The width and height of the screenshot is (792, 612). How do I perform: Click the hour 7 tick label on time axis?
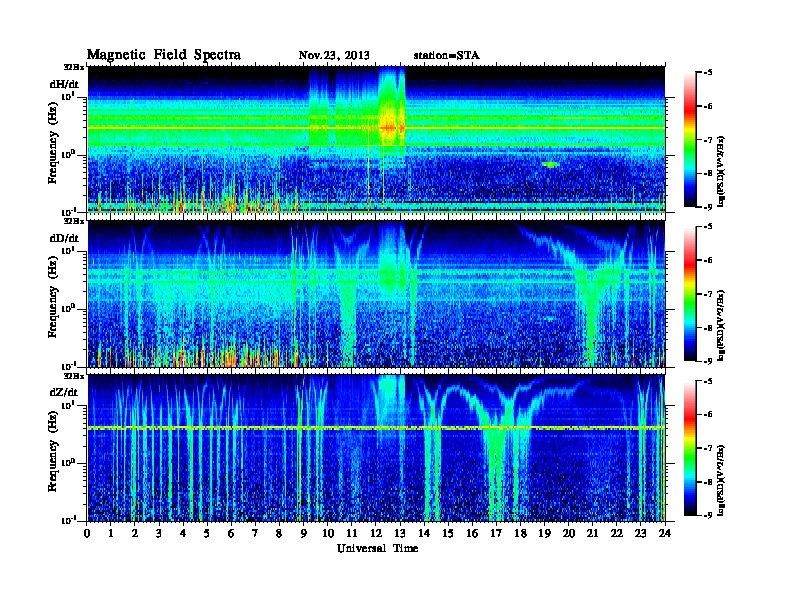tap(255, 534)
